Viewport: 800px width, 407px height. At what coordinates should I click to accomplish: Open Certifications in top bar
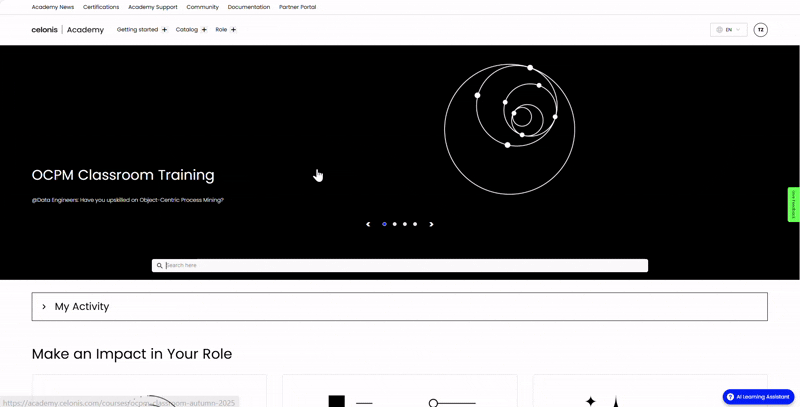(101, 7)
